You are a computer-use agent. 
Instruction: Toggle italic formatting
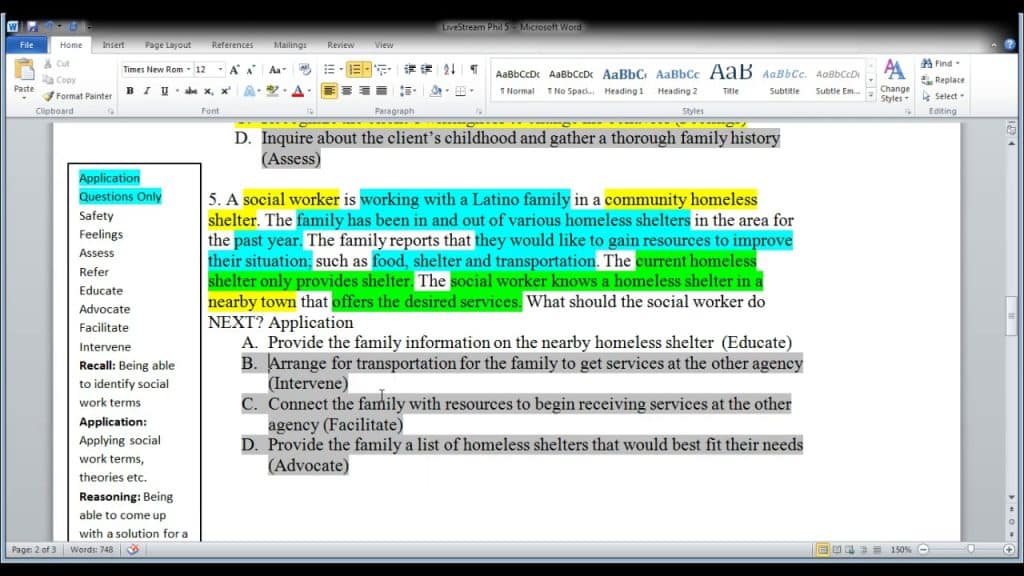(x=147, y=91)
